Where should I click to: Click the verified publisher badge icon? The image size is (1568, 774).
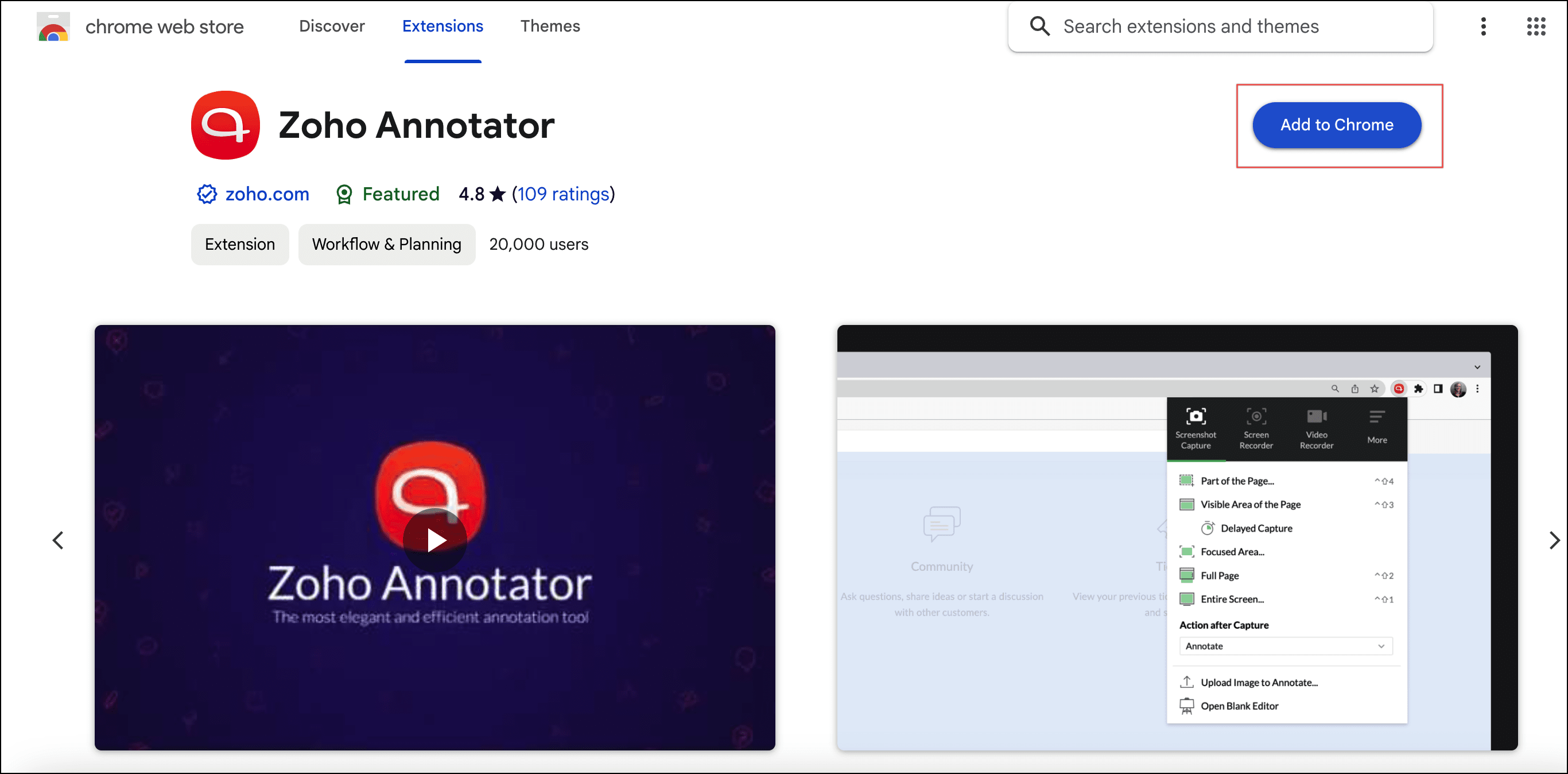coord(207,194)
